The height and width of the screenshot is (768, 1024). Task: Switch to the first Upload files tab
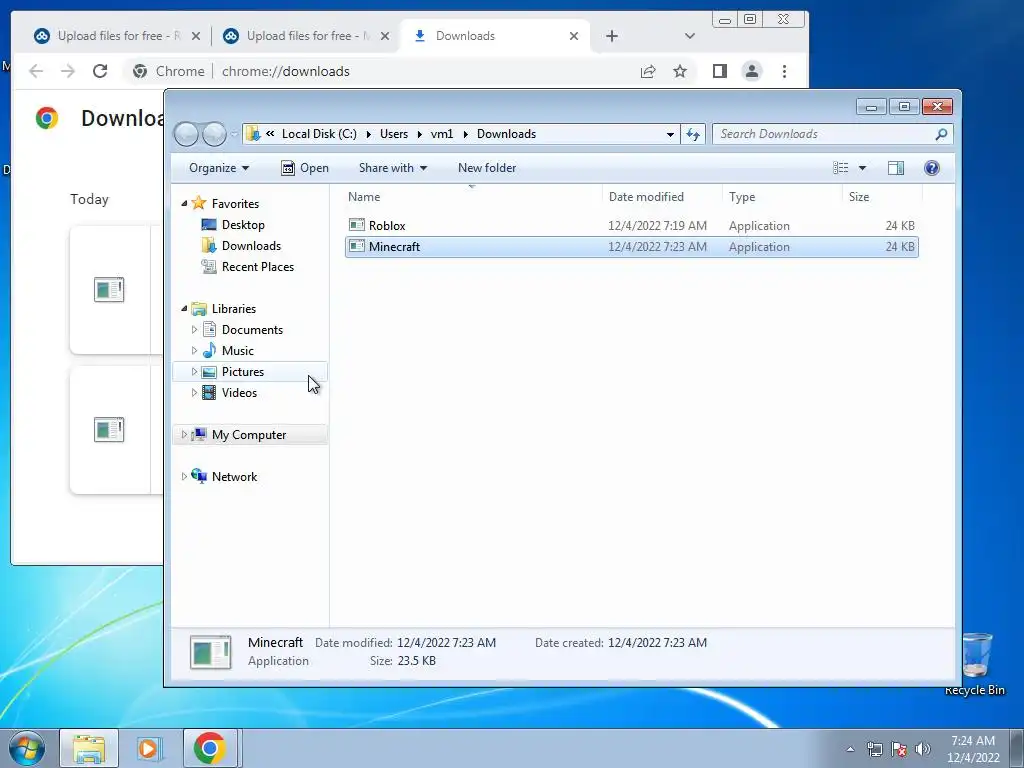click(x=118, y=36)
